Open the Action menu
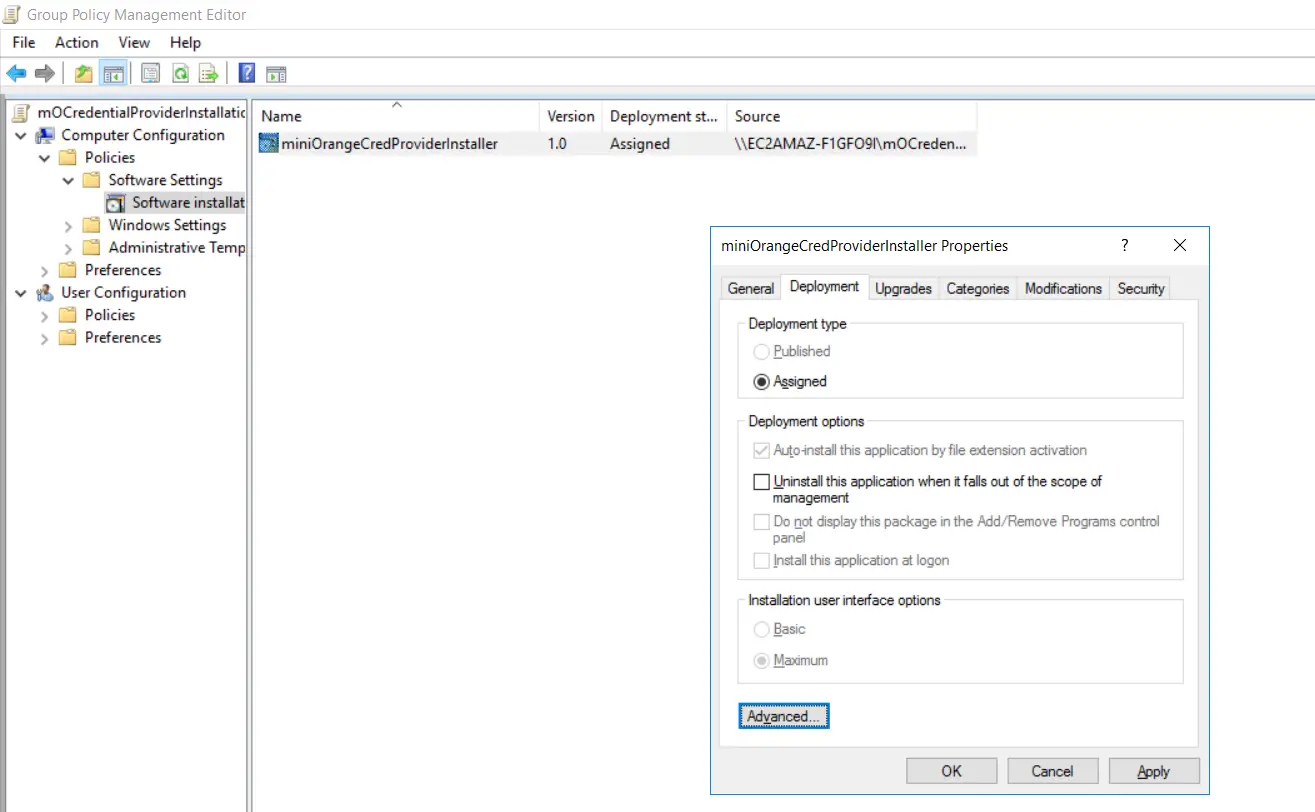1315x812 pixels. pos(77,42)
